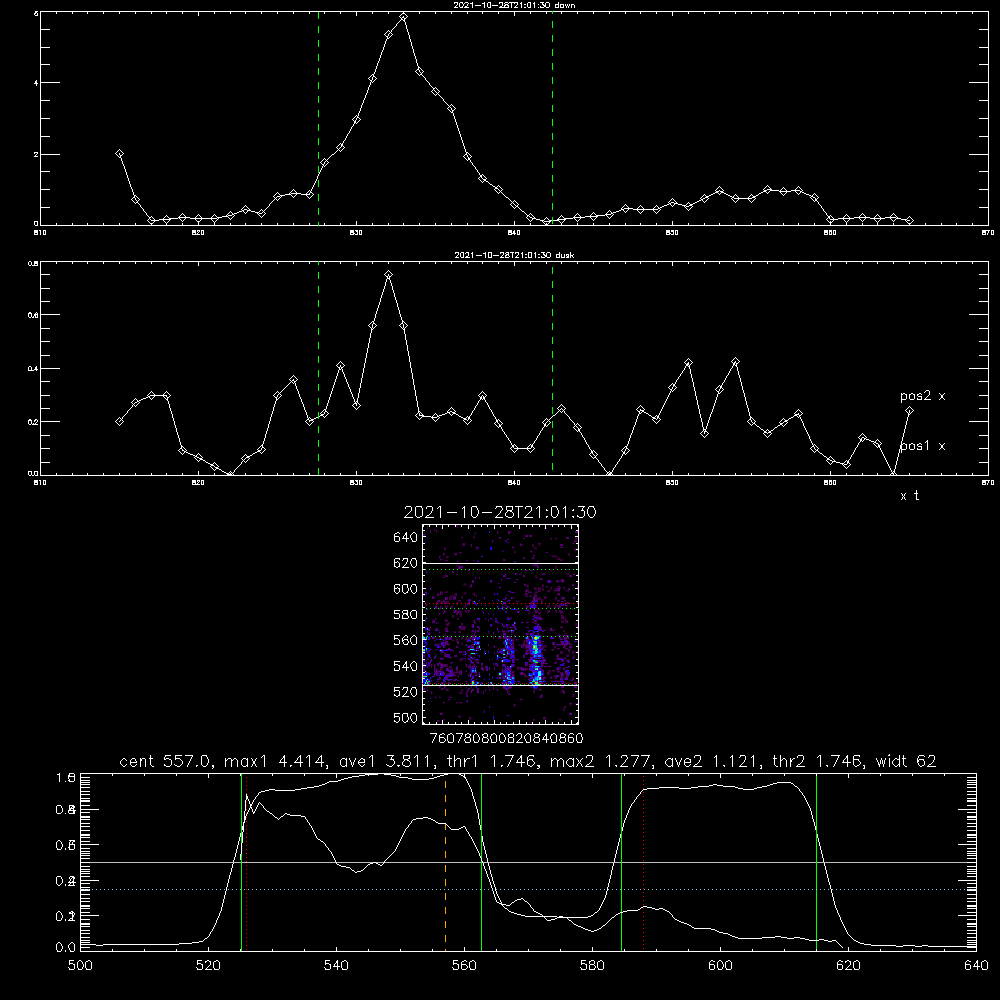This screenshot has height=1000, width=1000.
Task: Click the '640' y-axis label of spectrogram image
Action: (x=406, y=538)
